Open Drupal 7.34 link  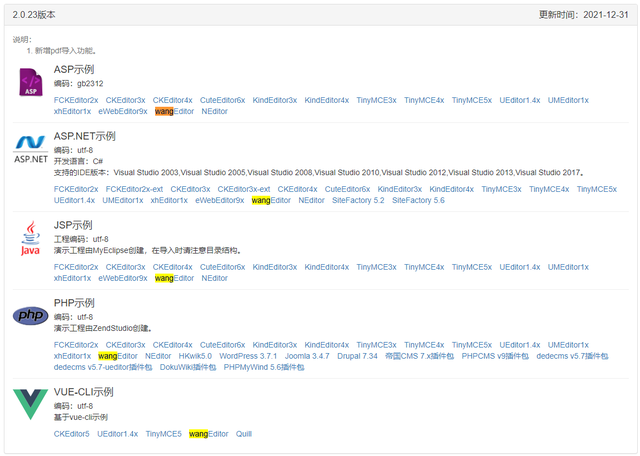pyautogui.click(x=357, y=356)
